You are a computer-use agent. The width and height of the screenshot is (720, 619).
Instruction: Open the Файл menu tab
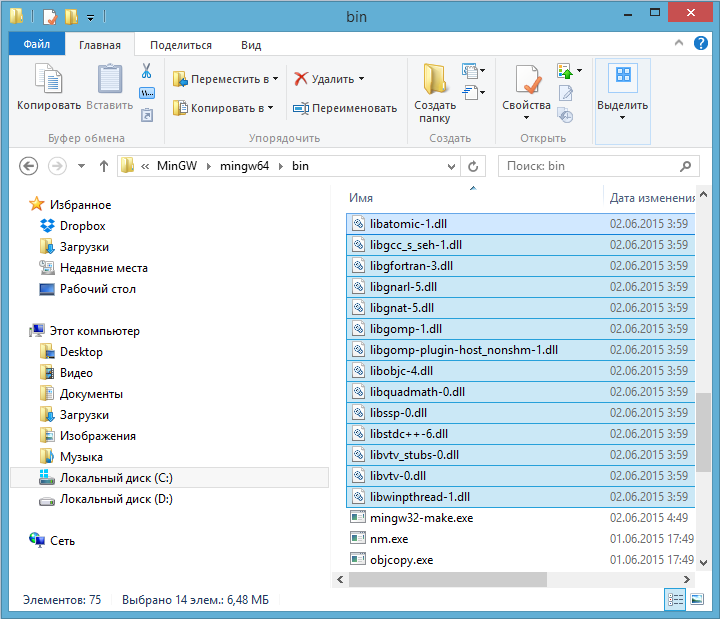[x=37, y=44]
